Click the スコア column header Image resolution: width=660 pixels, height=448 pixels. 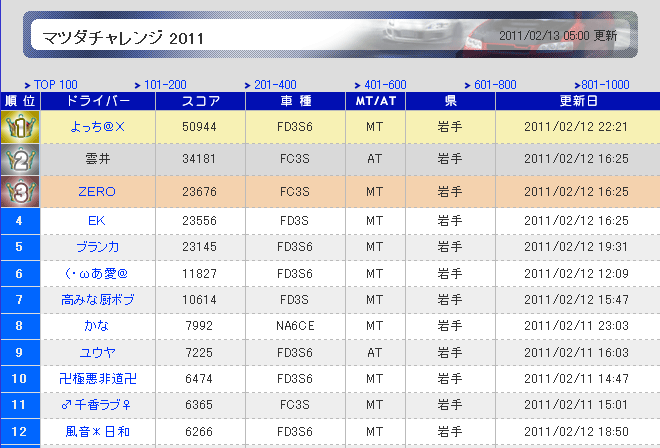pyautogui.click(x=200, y=101)
